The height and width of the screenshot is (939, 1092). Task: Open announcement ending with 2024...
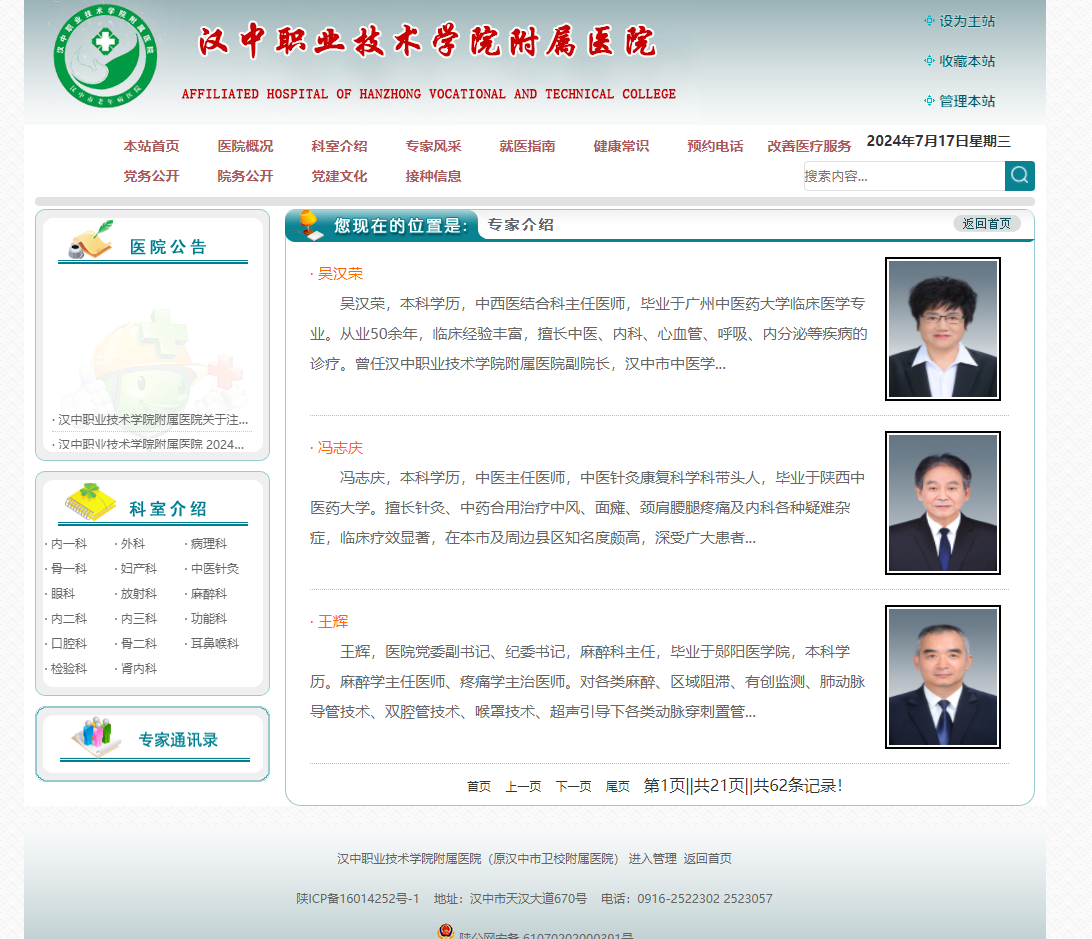150,444
